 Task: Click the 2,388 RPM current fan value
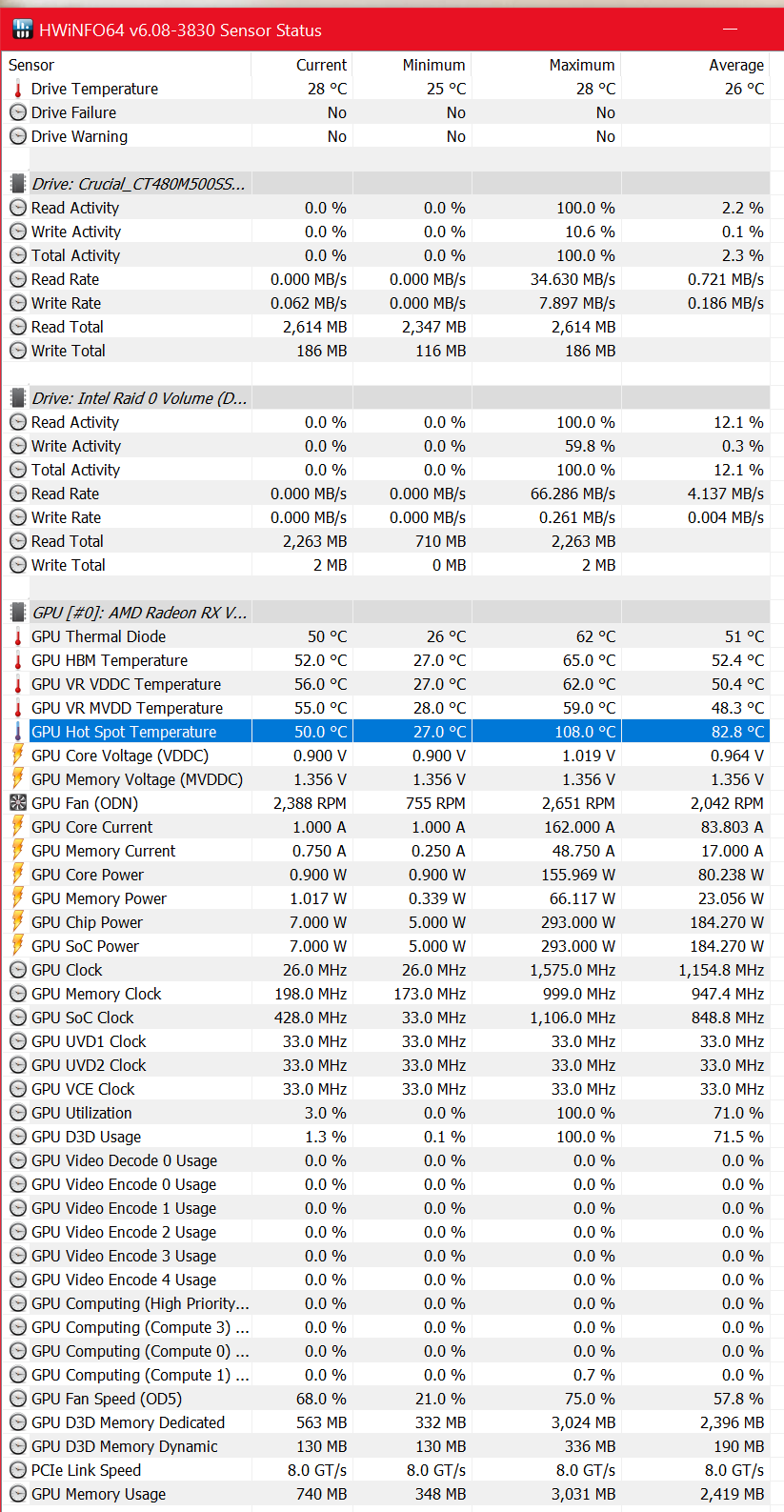[x=310, y=803]
